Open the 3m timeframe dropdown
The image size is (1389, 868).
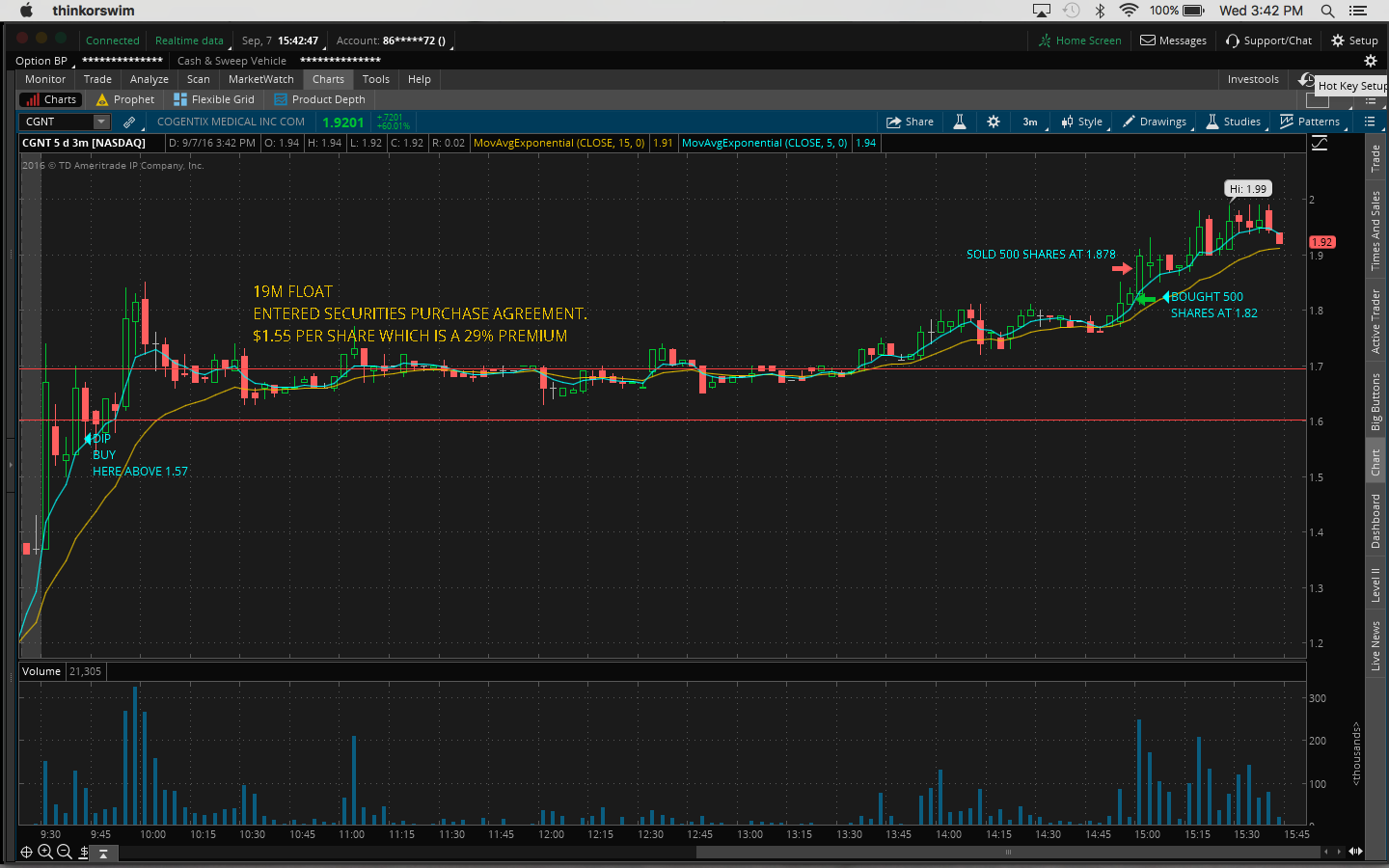1030,122
